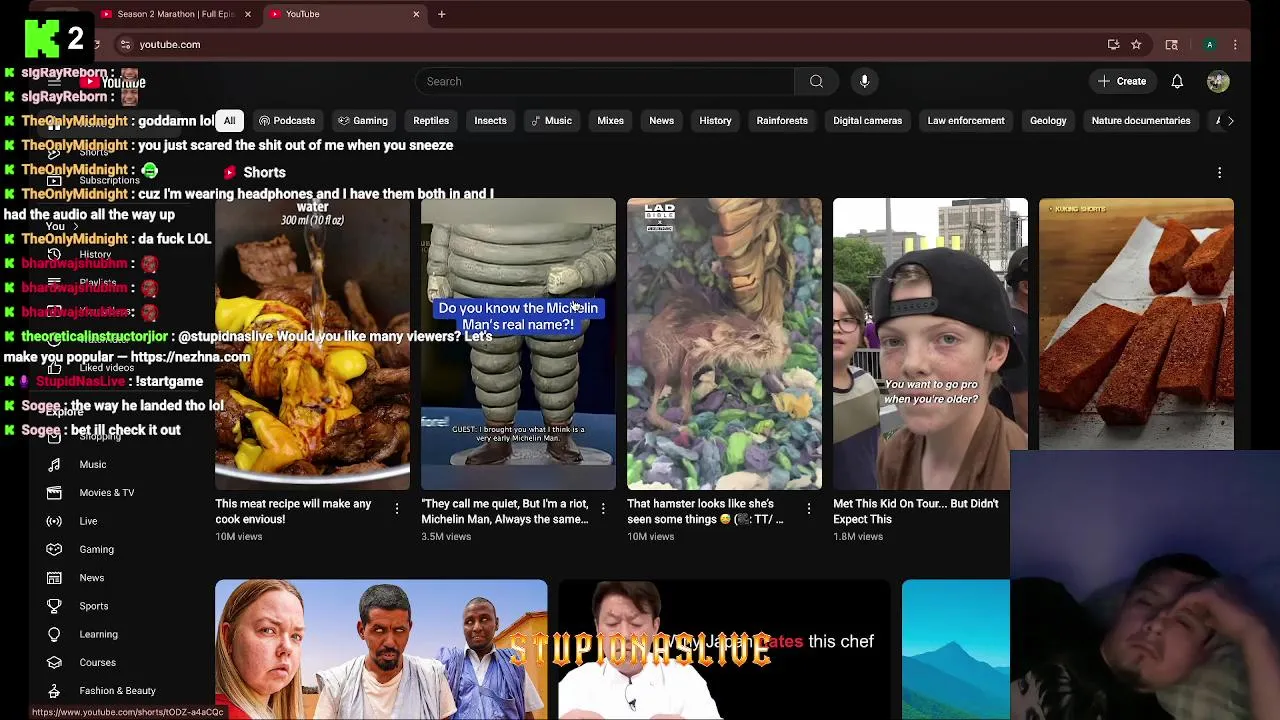This screenshot has width=1280, height=720.
Task: Open 'Met This Kid On Tour' title
Action: click(916, 511)
